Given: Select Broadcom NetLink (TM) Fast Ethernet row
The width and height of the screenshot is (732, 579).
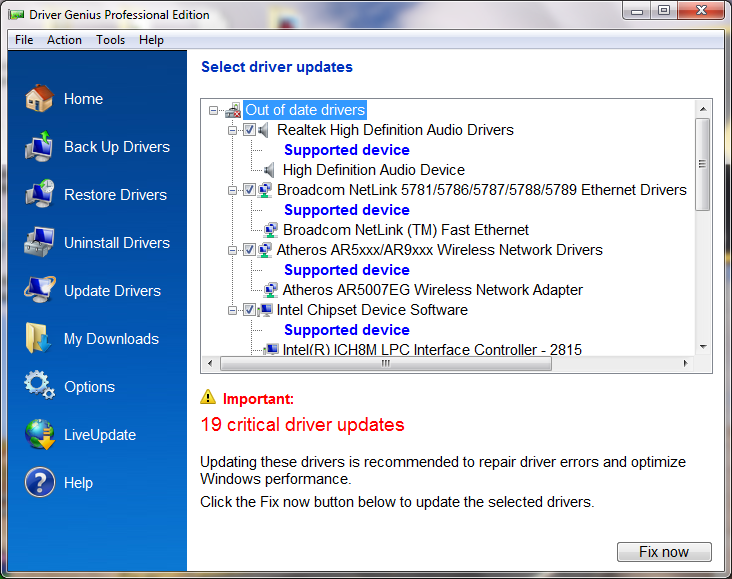Looking at the screenshot, I should [405, 230].
